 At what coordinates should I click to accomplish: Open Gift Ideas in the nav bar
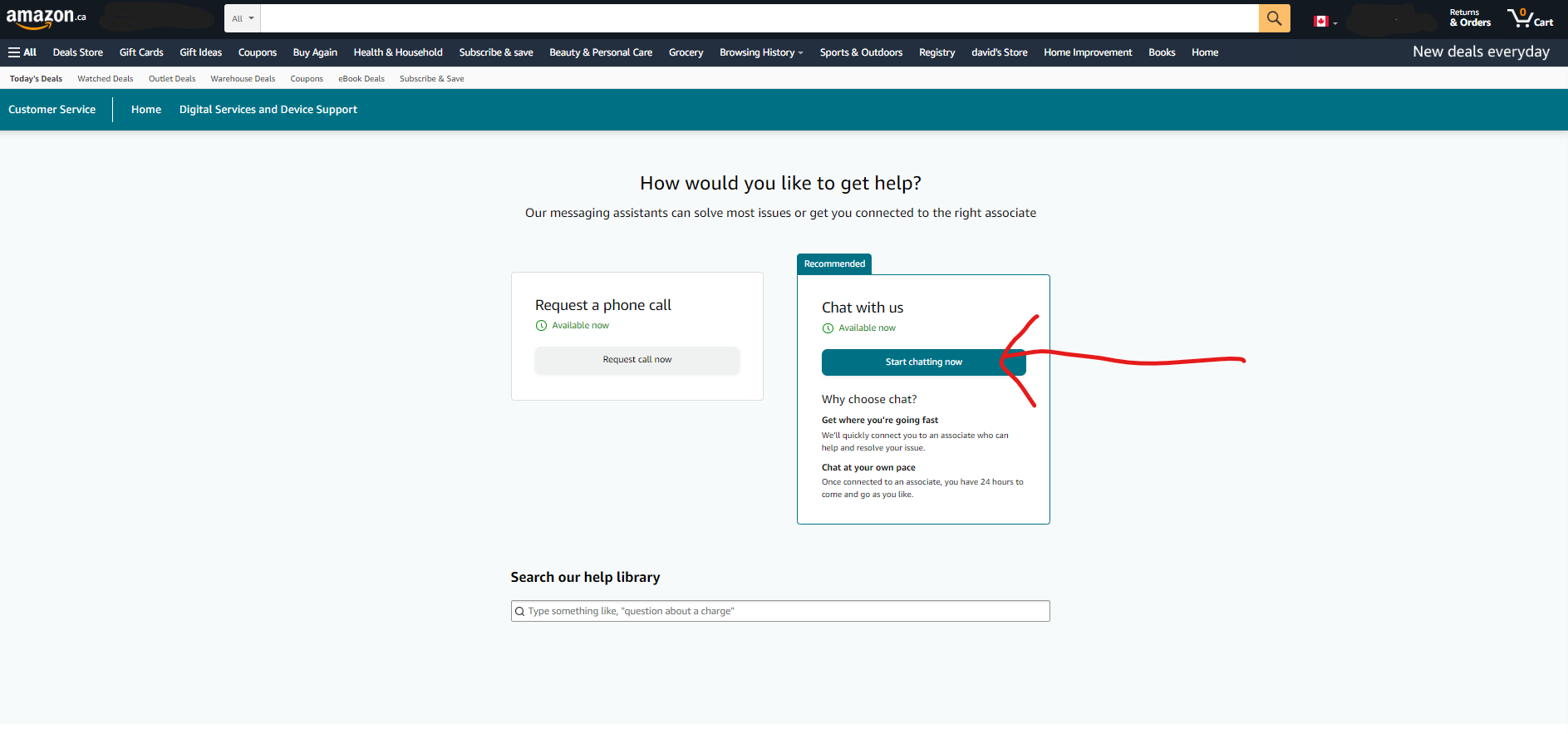[201, 52]
